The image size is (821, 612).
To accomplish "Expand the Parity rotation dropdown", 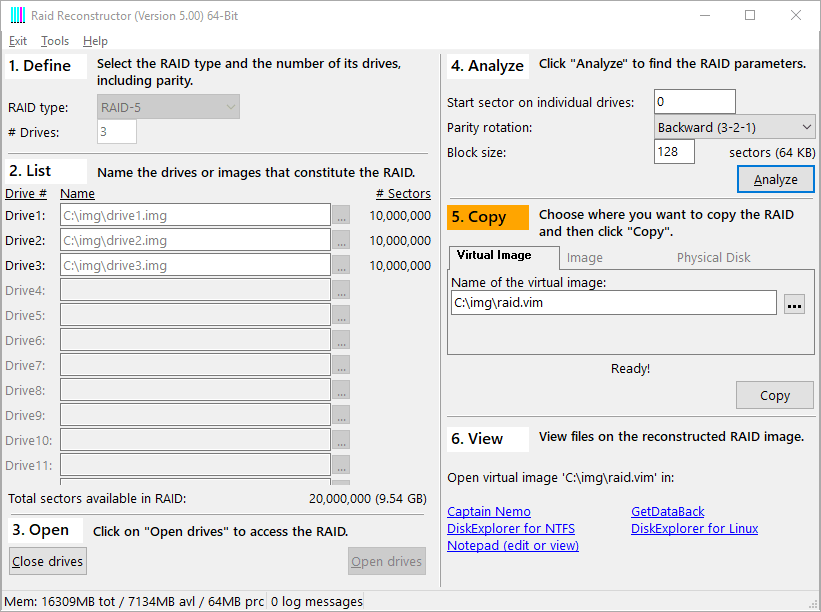I will coord(735,127).
